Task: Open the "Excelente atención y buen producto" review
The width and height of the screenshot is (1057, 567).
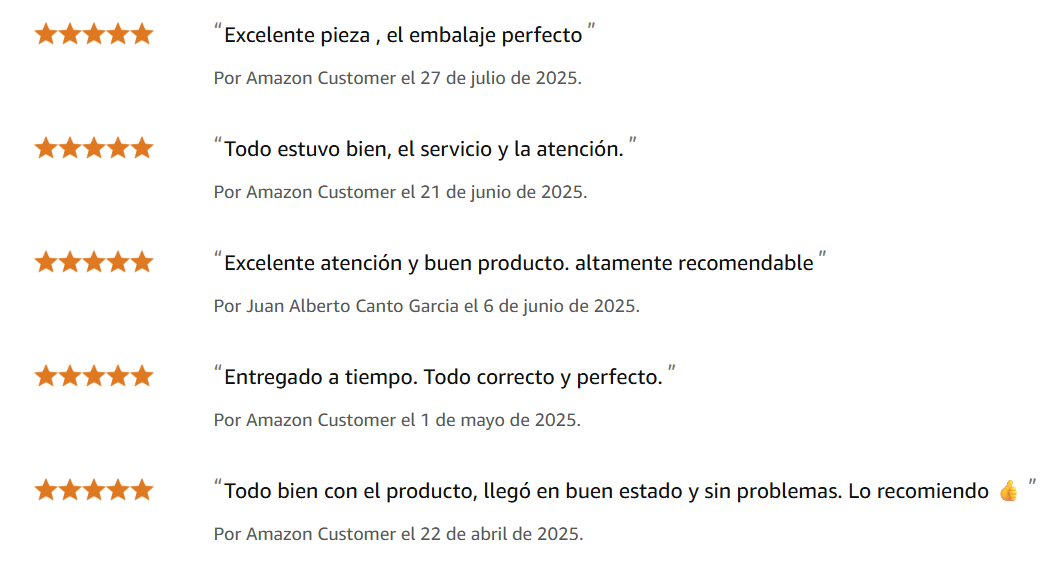Action: 518,264
